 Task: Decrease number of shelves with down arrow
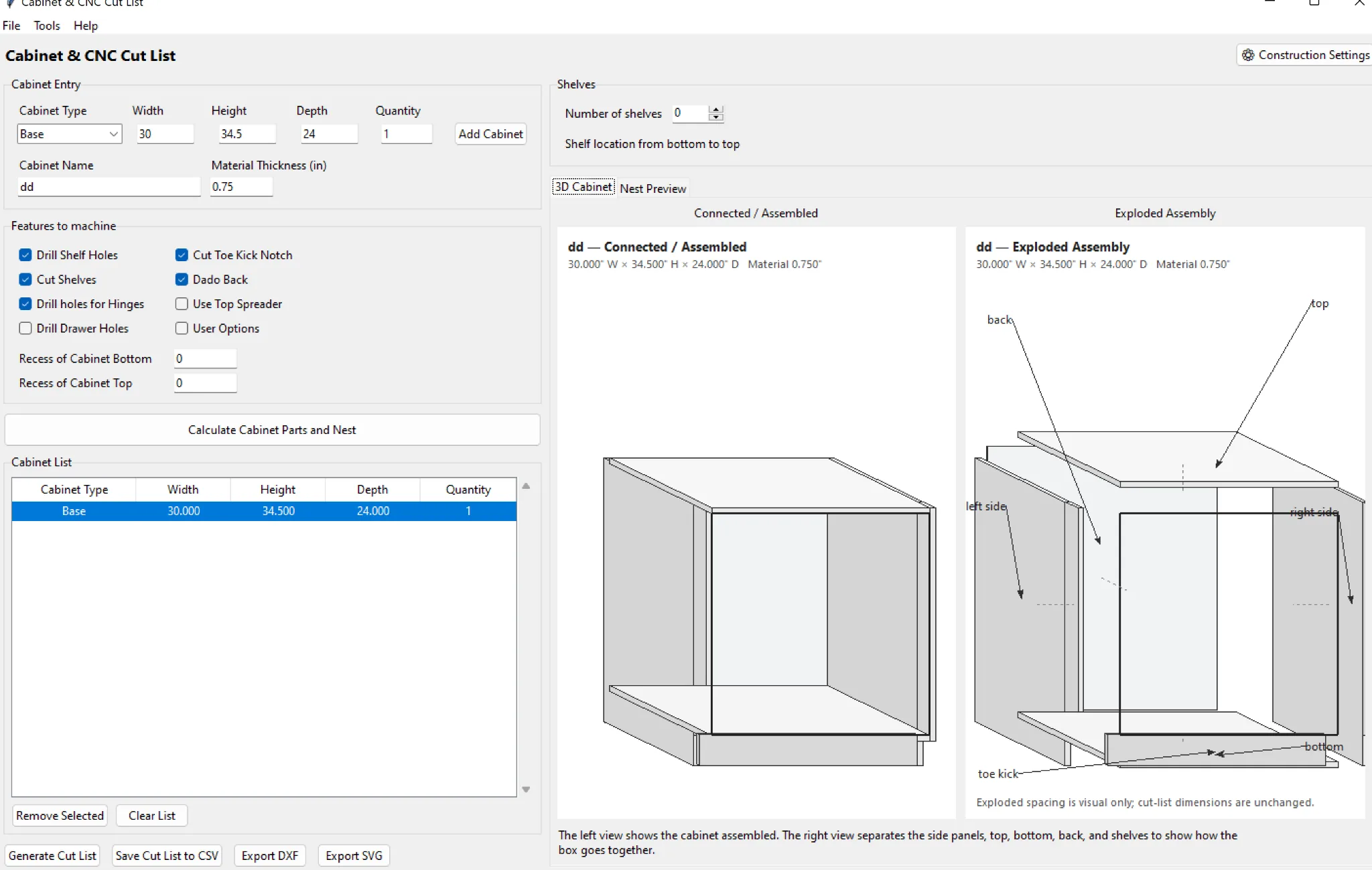[716, 117]
